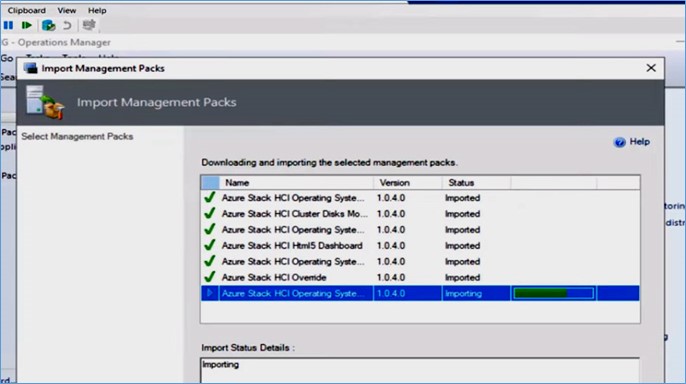Click the green Start/Resume toolbar icon

tap(27, 25)
